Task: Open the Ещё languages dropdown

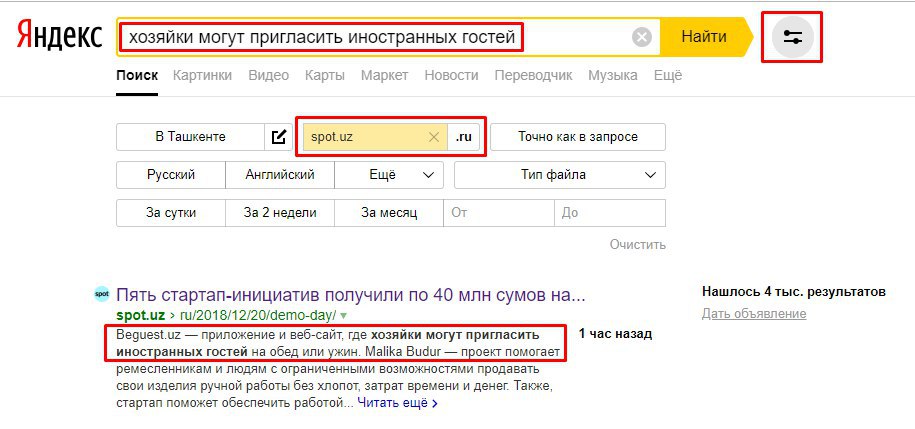Action: pyautogui.click(x=389, y=175)
